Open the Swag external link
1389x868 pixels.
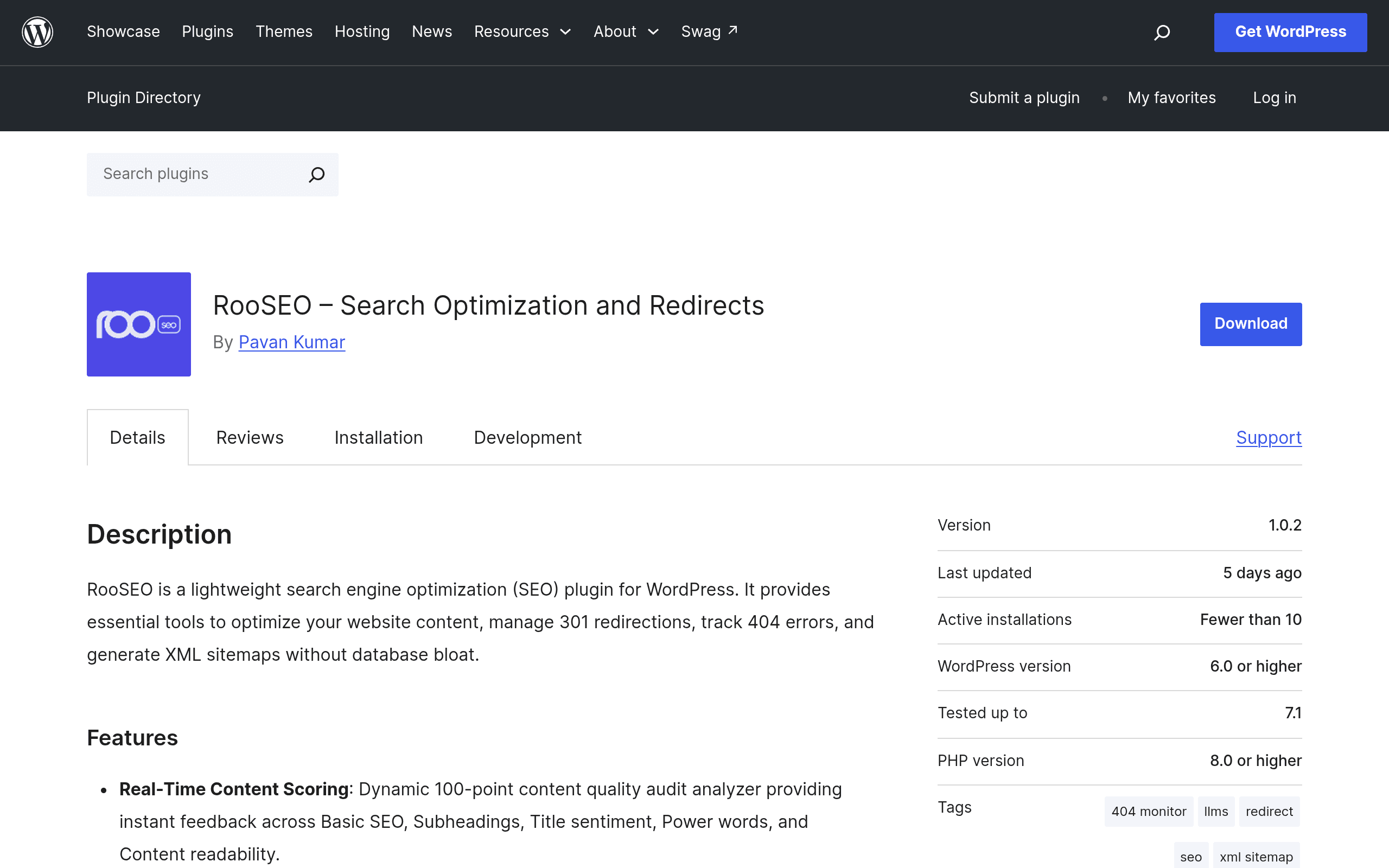pyautogui.click(x=710, y=31)
